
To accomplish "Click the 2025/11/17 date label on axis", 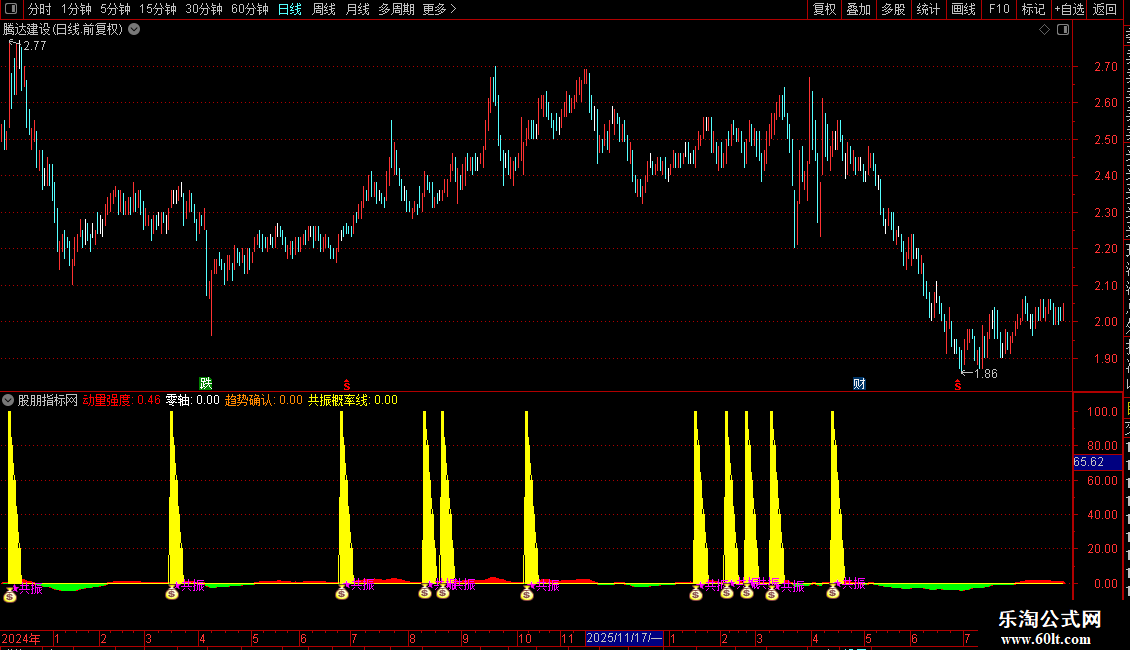I will click(x=624, y=638).
